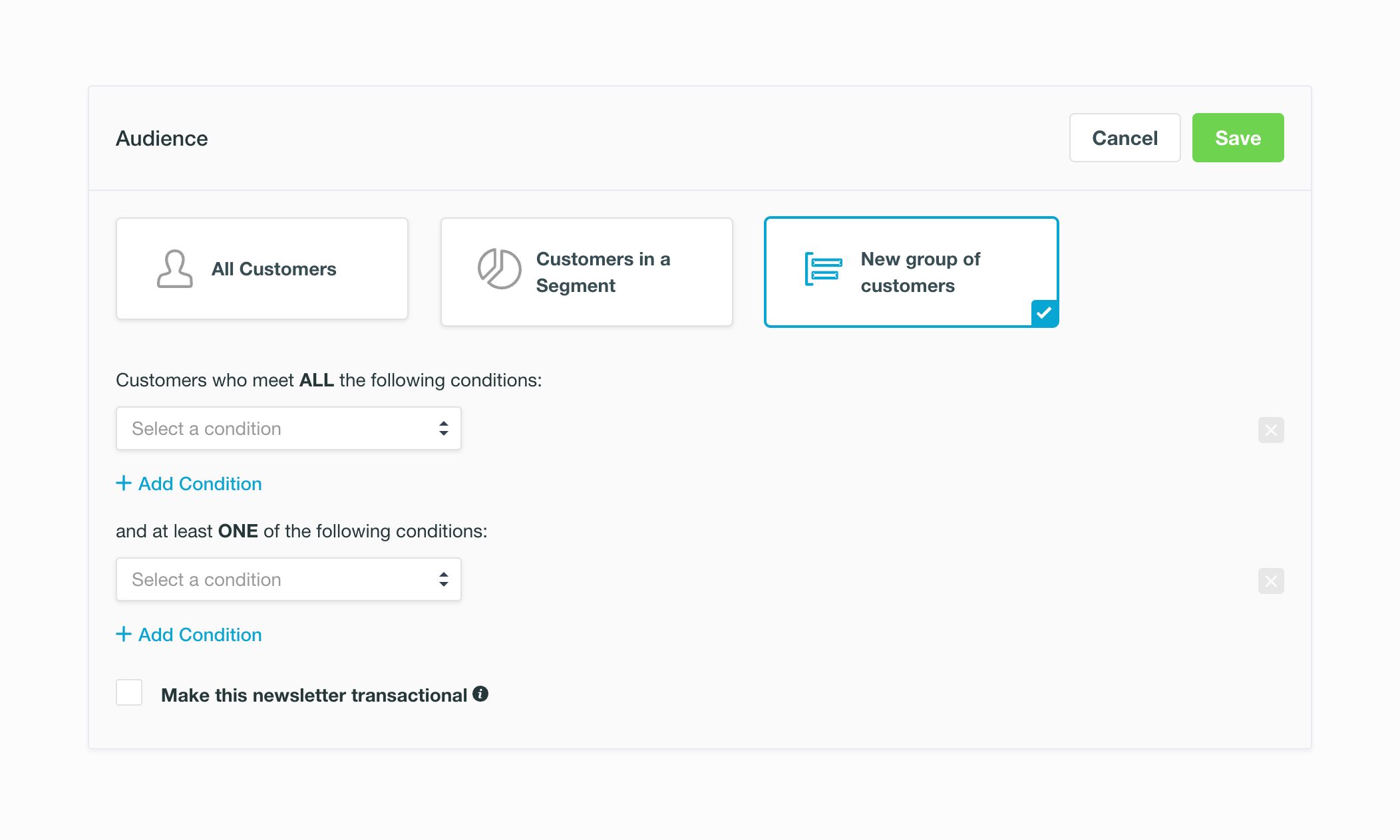
Task: Click the green Save button
Action: [x=1238, y=138]
